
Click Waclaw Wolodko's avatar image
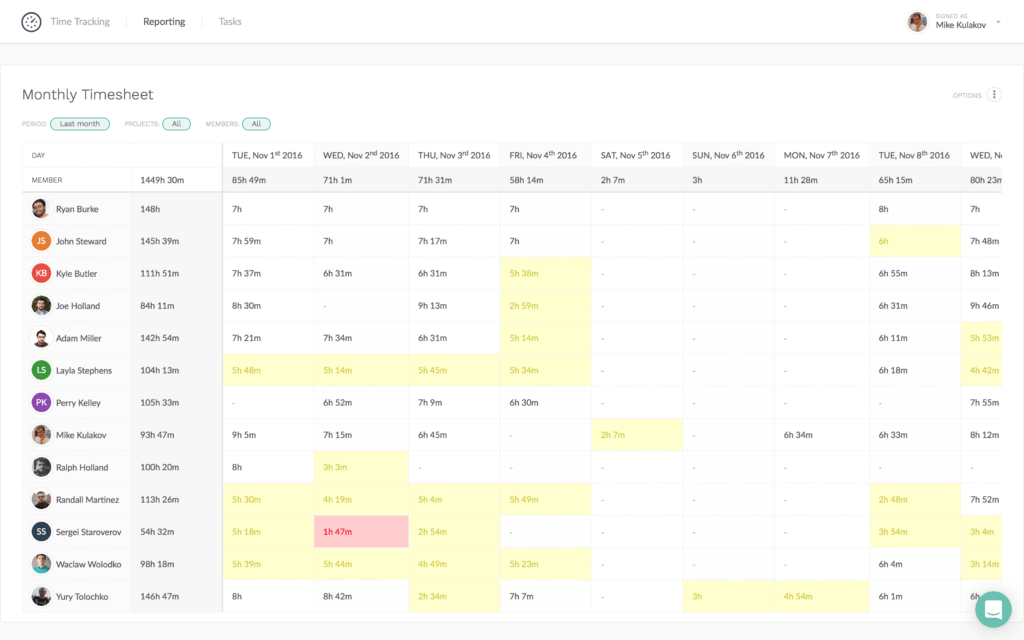click(40, 563)
